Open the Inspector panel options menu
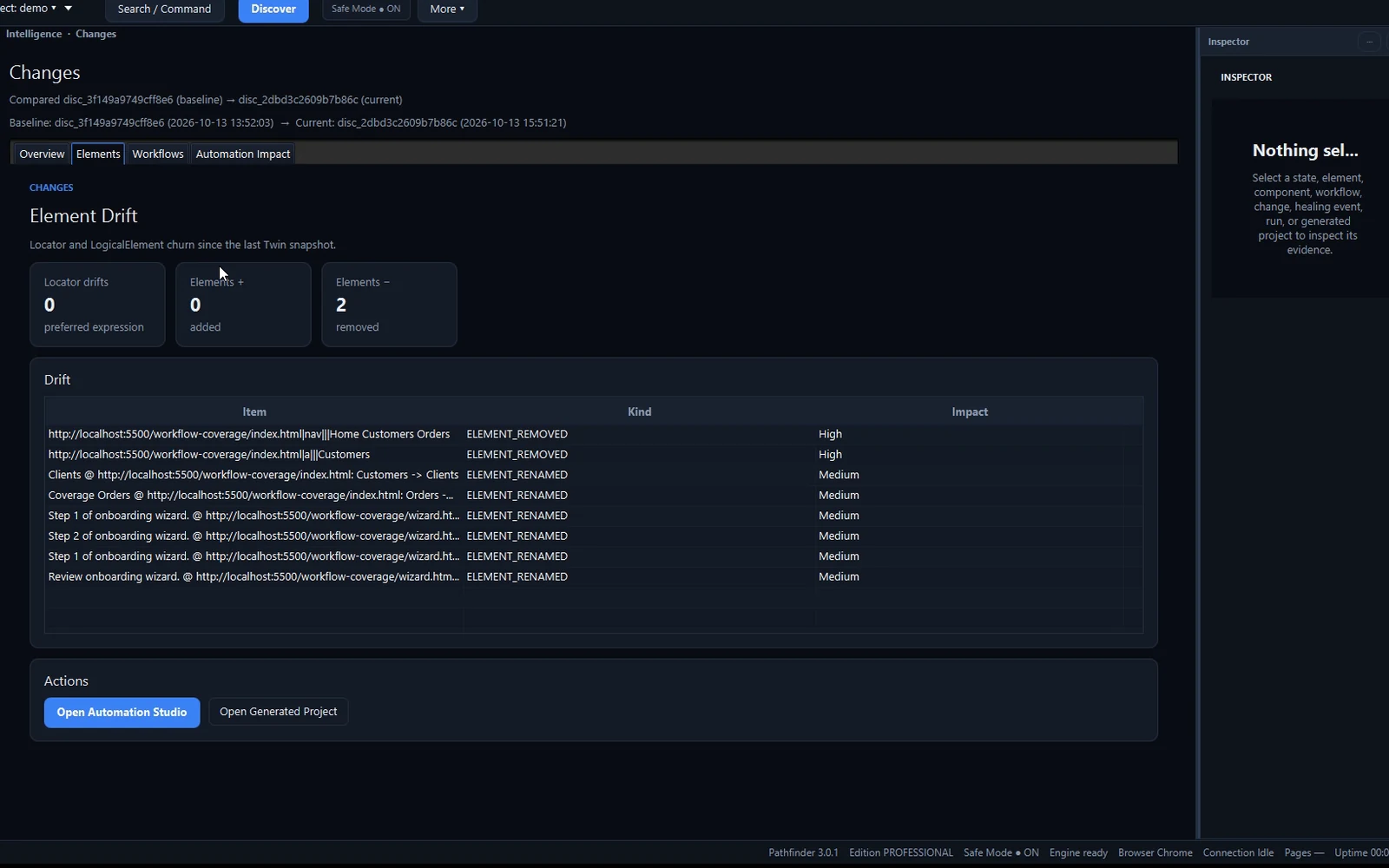 click(1369, 42)
